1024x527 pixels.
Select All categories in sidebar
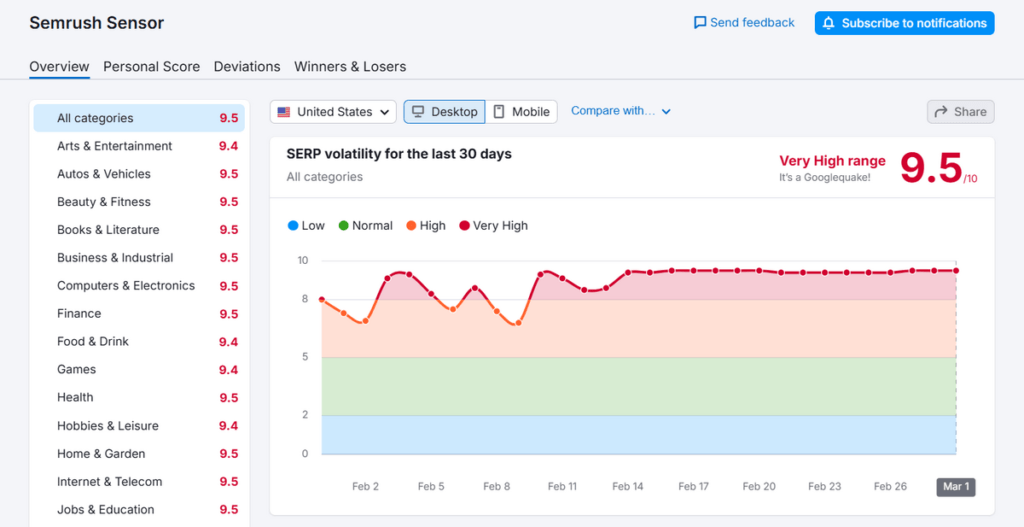[x=139, y=118]
